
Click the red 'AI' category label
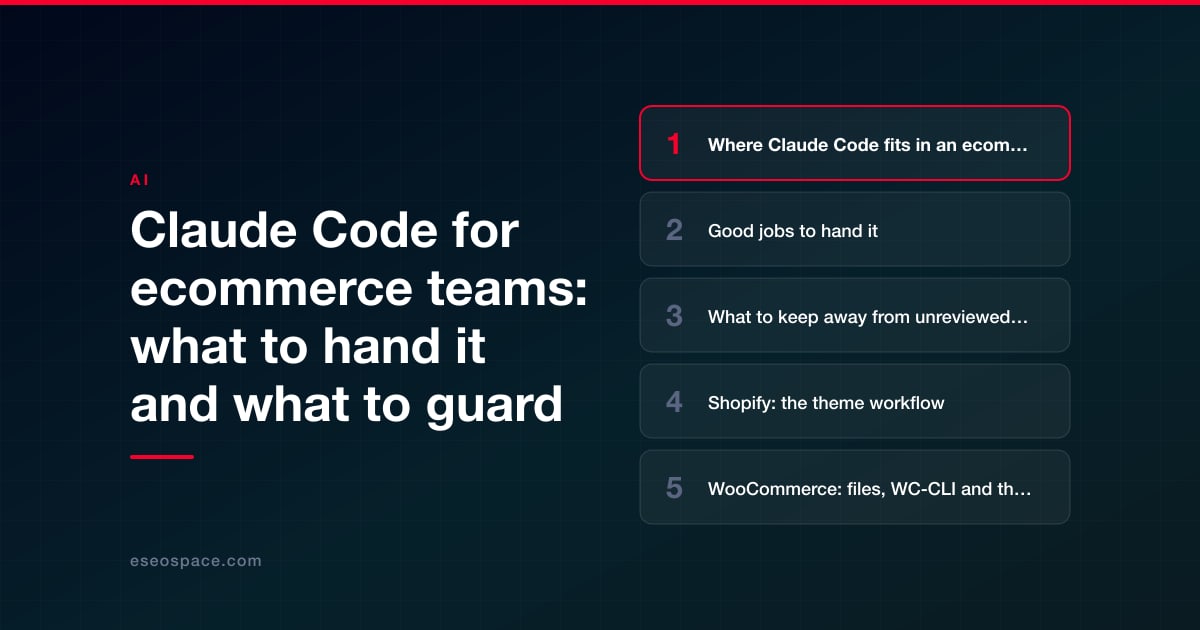[x=140, y=180]
